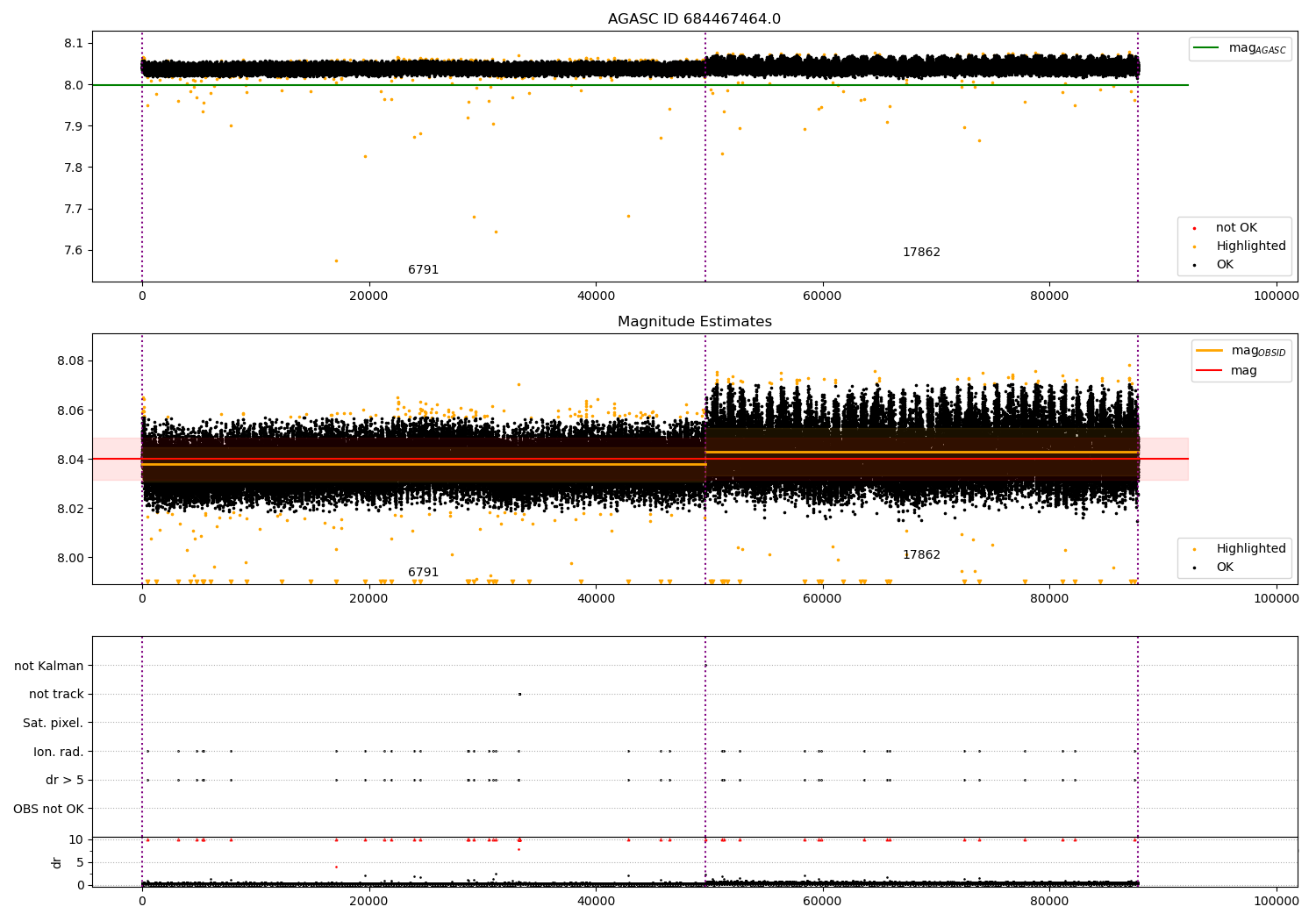Image resolution: width=1316 pixels, height=921 pixels.
Task: Click the "not OK" legend entry
Action: click(1236, 228)
